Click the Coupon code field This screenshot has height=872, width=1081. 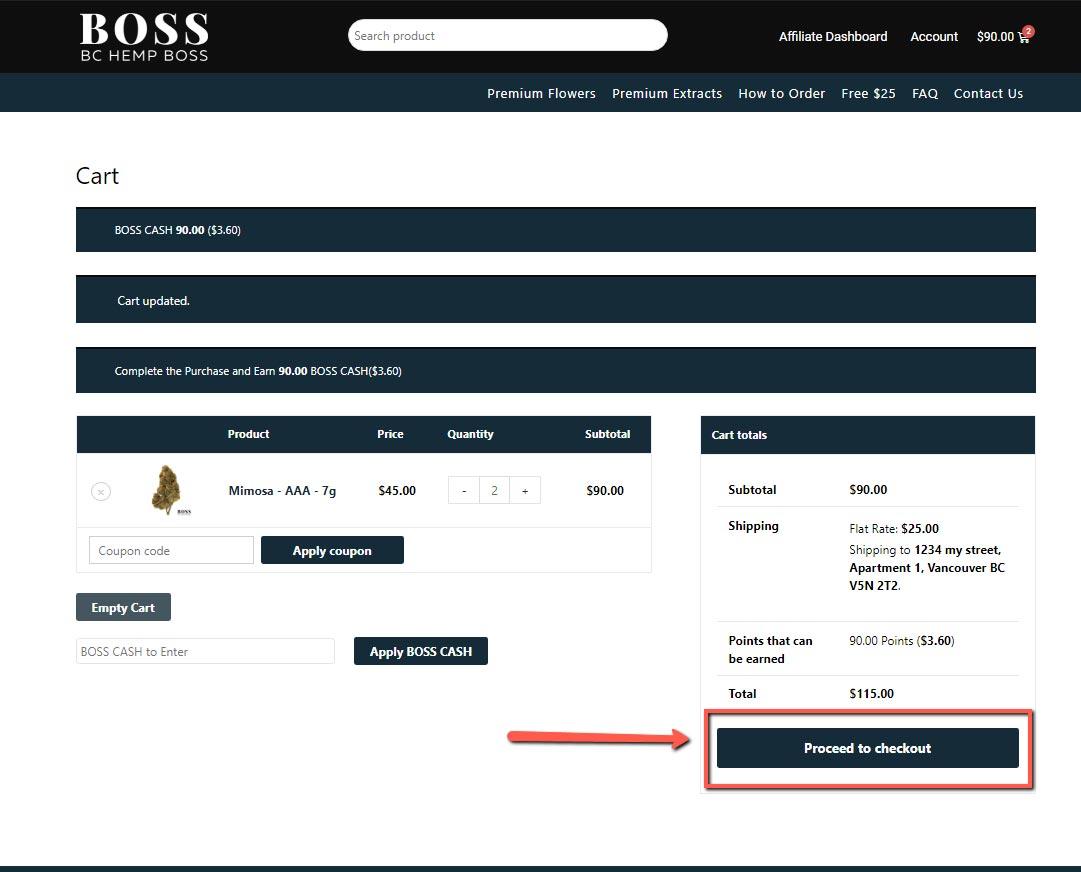171,550
